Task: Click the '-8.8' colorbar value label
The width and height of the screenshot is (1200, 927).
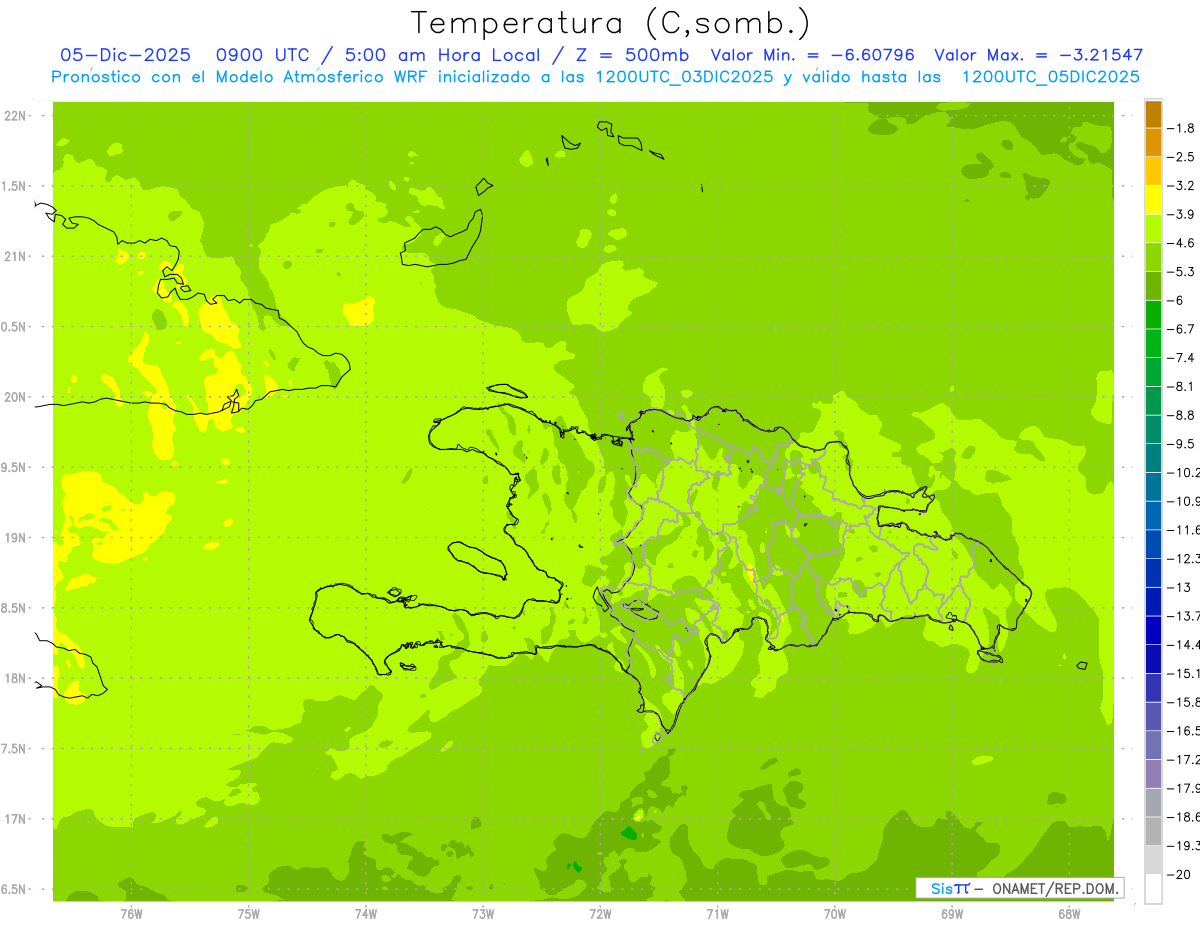Action: (x=1182, y=415)
